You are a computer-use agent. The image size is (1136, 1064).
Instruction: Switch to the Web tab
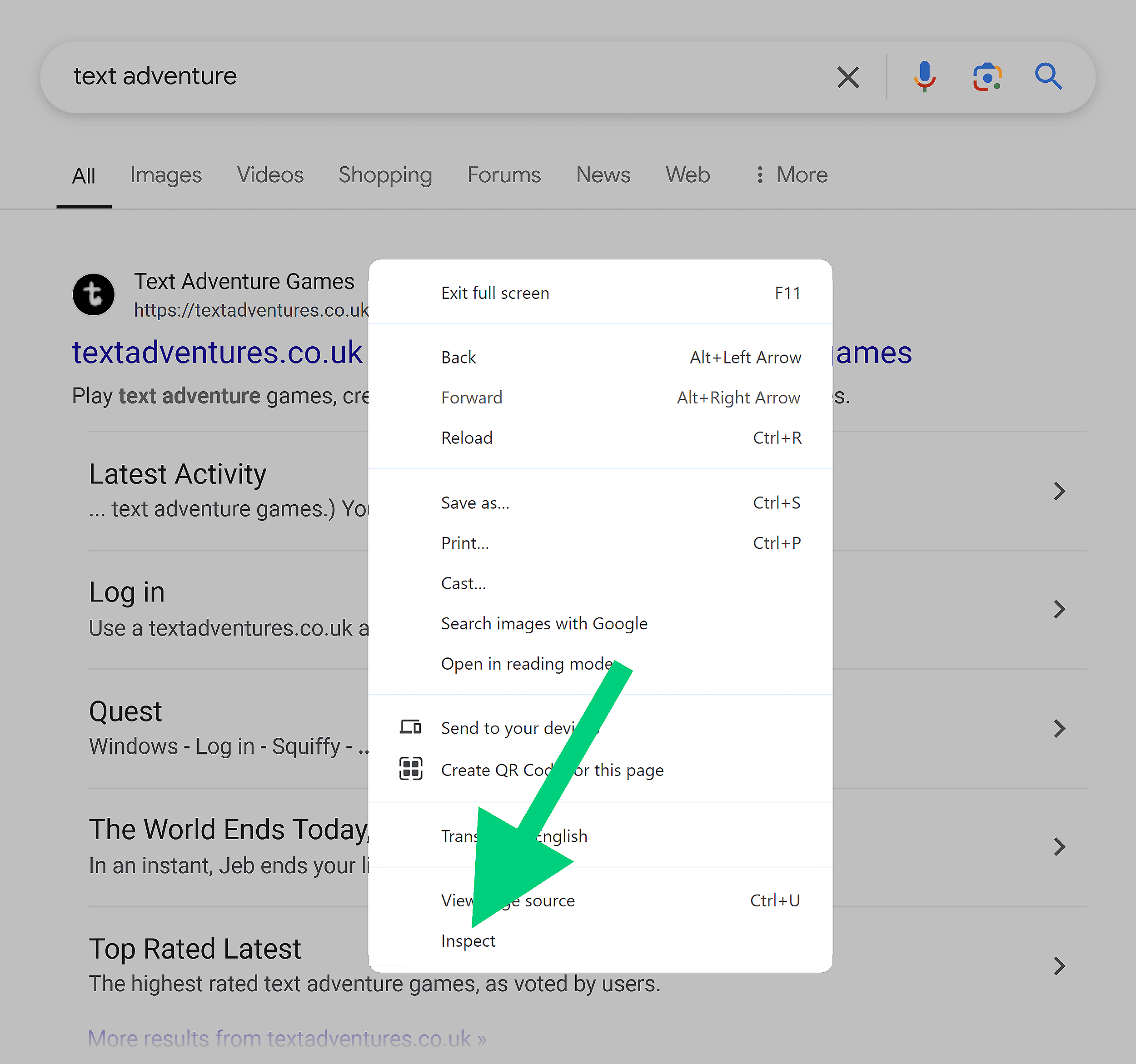click(688, 175)
